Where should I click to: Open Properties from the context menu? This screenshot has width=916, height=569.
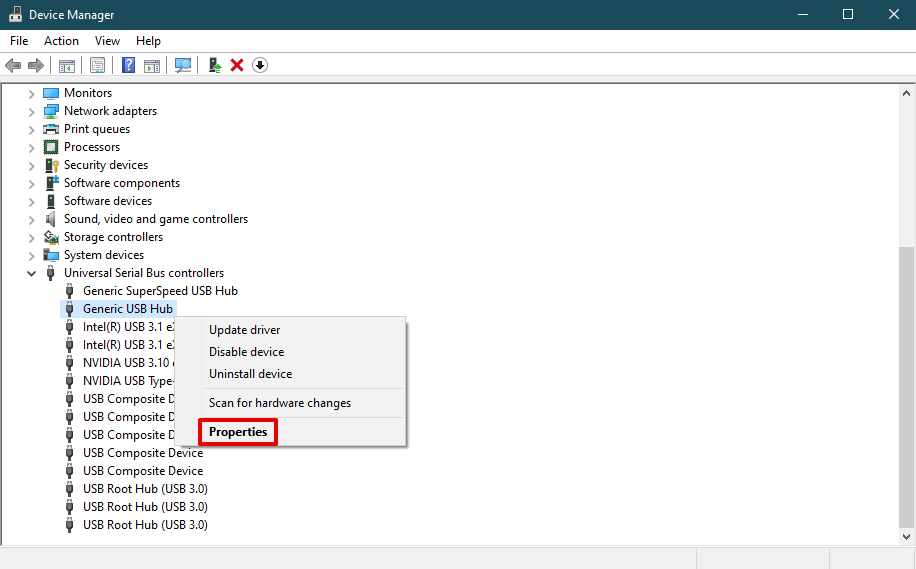290,432
